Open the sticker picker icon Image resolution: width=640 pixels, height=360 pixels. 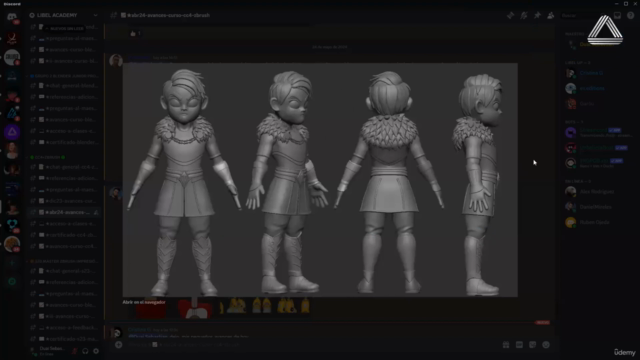(533, 345)
